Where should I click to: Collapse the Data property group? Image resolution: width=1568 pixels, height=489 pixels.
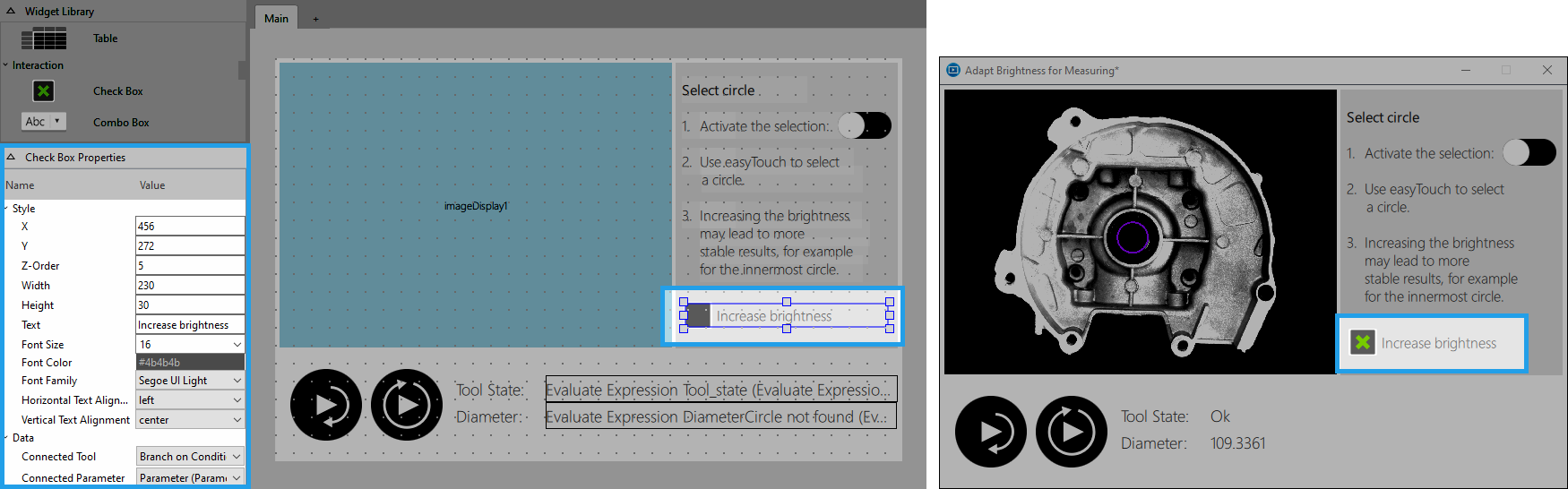5,437
